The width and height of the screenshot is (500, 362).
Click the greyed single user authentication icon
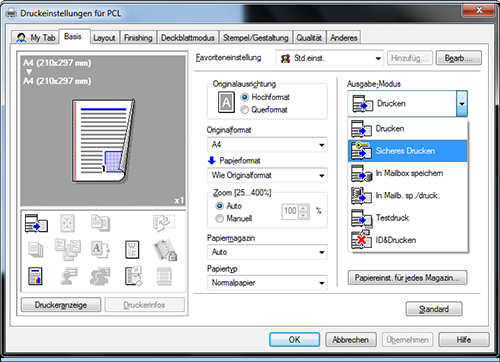pyautogui.click(x=68, y=276)
